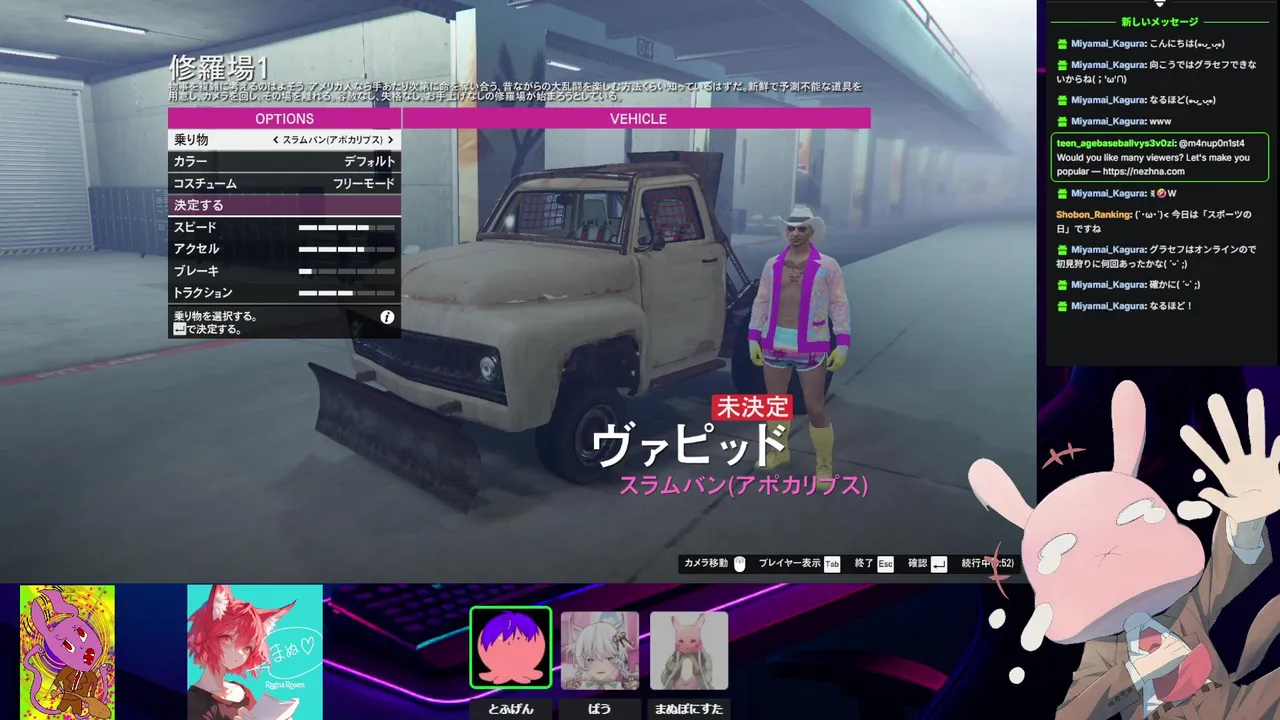
Task: Choose the 決定する confirm option
Action: [x=284, y=205]
